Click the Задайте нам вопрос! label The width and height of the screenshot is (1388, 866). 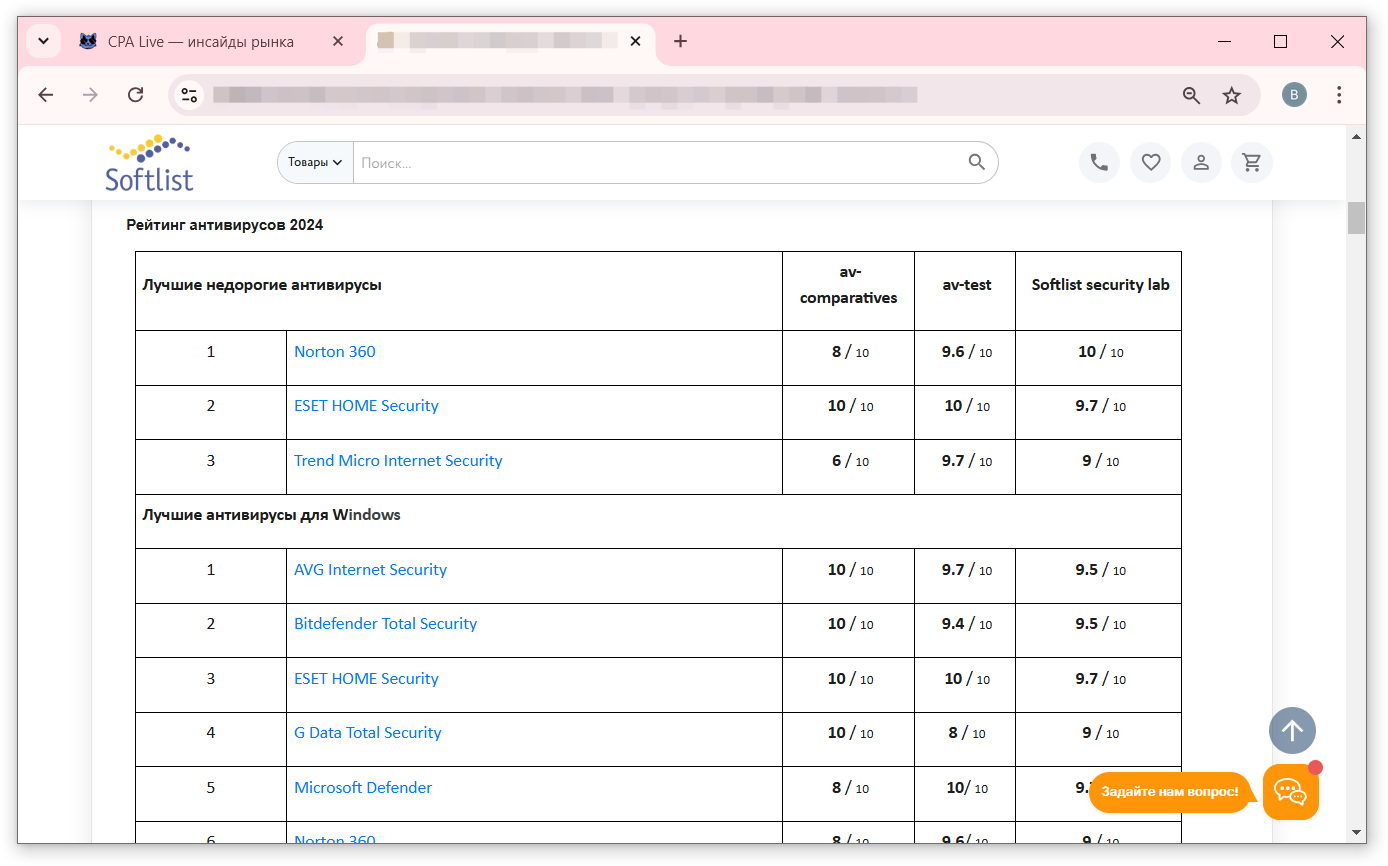point(1170,792)
